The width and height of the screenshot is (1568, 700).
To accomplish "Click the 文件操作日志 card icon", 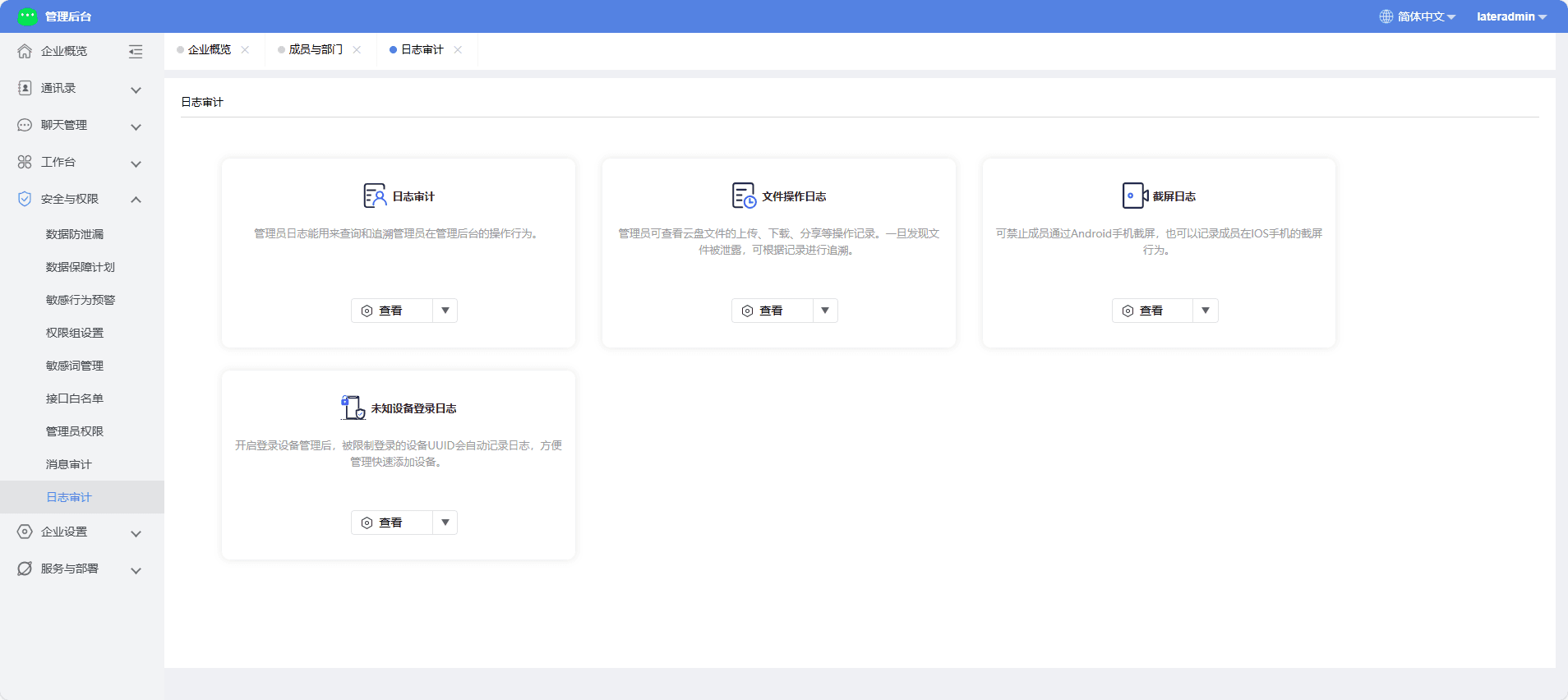I will pyautogui.click(x=744, y=196).
